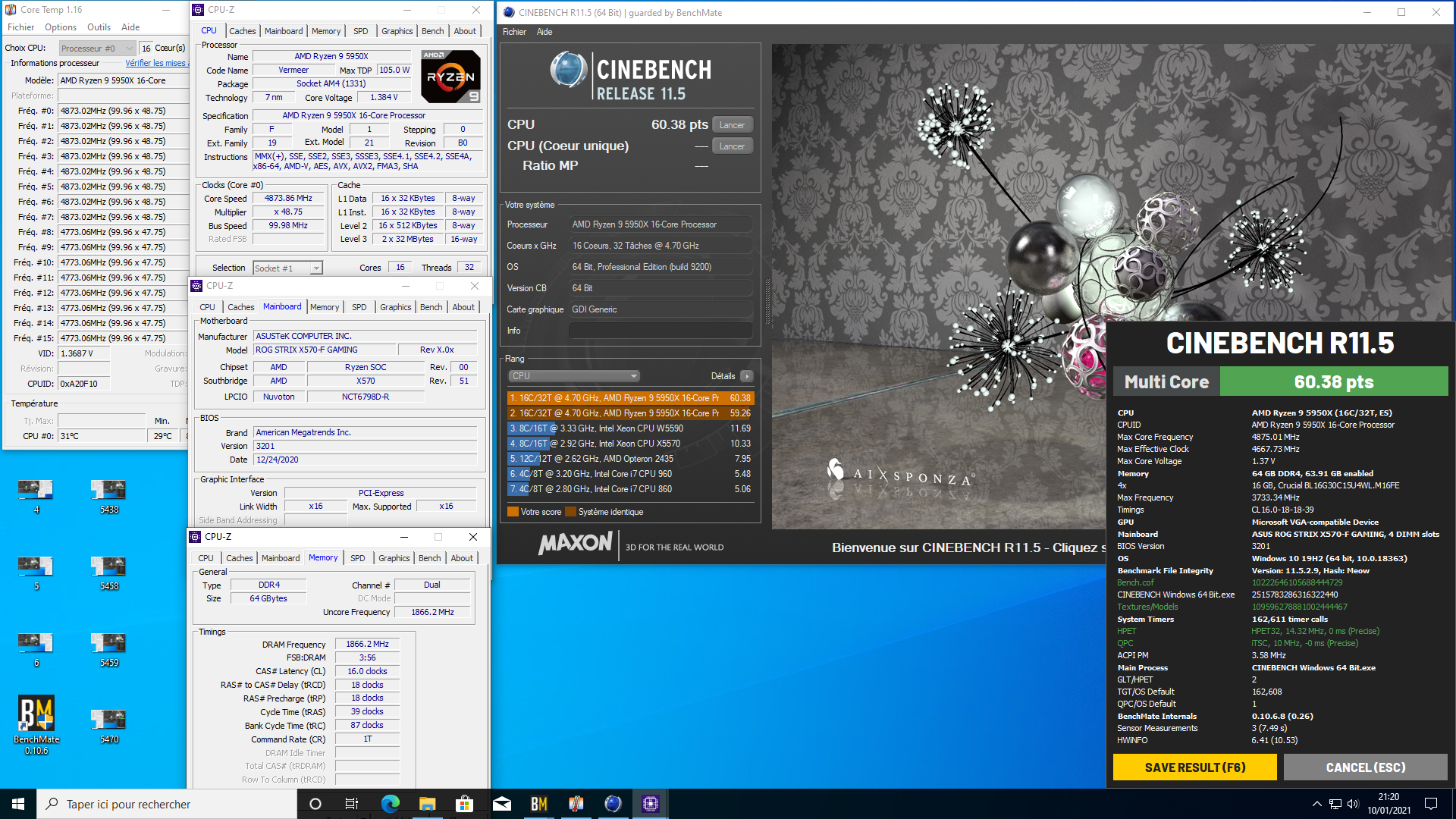Image resolution: width=1456 pixels, height=819 pixels.
Task: Click CANCEL (ESC) button in BenchMate
Action: point(1365,767)
